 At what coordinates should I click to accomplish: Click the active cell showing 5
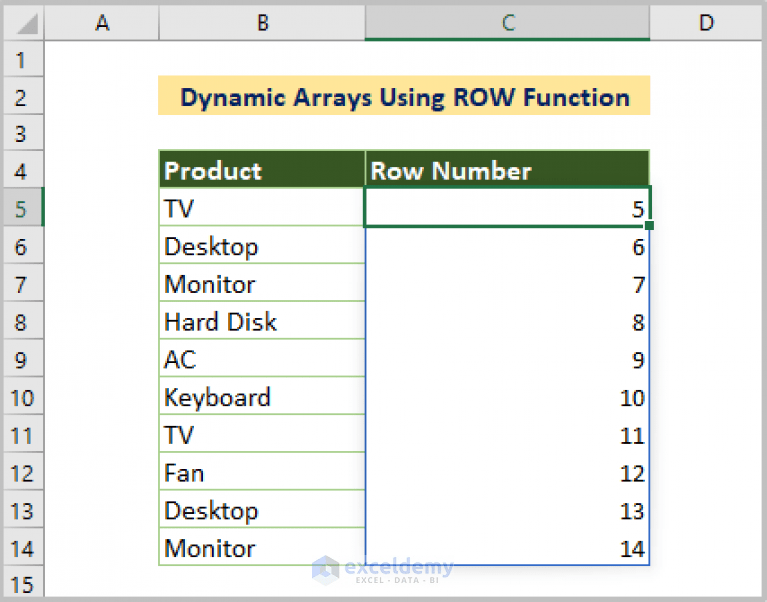click(507, 207)
